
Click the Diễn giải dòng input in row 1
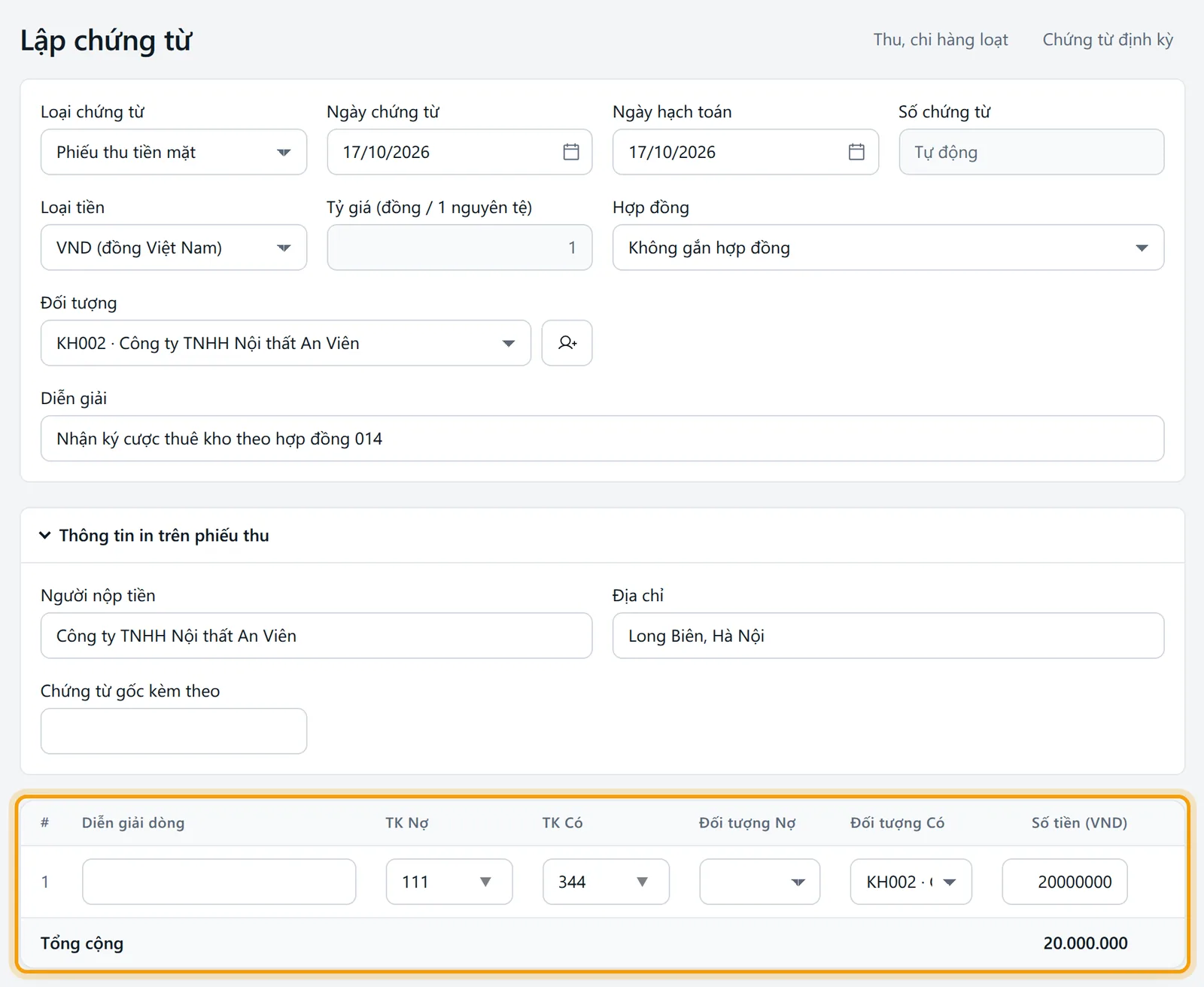click(219, 882)
